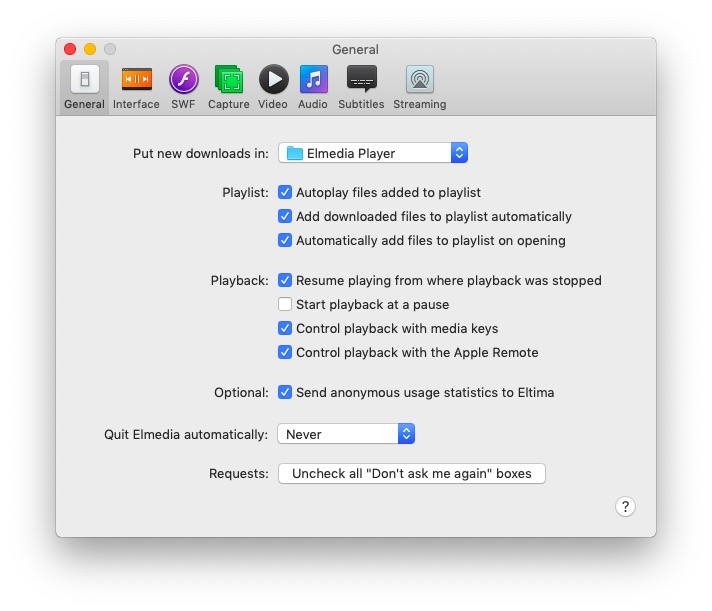Click Uncheck all "Don't ask me again" boxes

coord(411,473)
